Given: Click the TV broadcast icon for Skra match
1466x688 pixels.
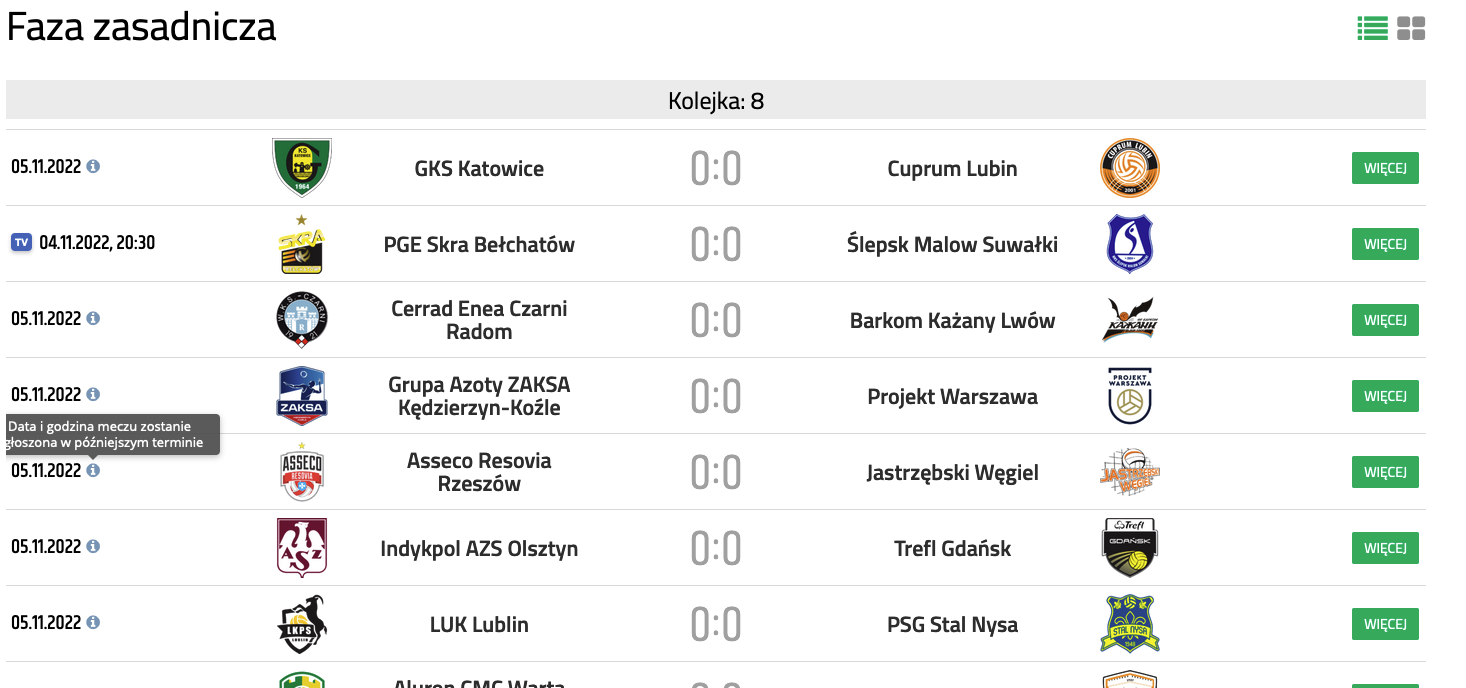Looking at the screenshot, I should tap(22, 243).
